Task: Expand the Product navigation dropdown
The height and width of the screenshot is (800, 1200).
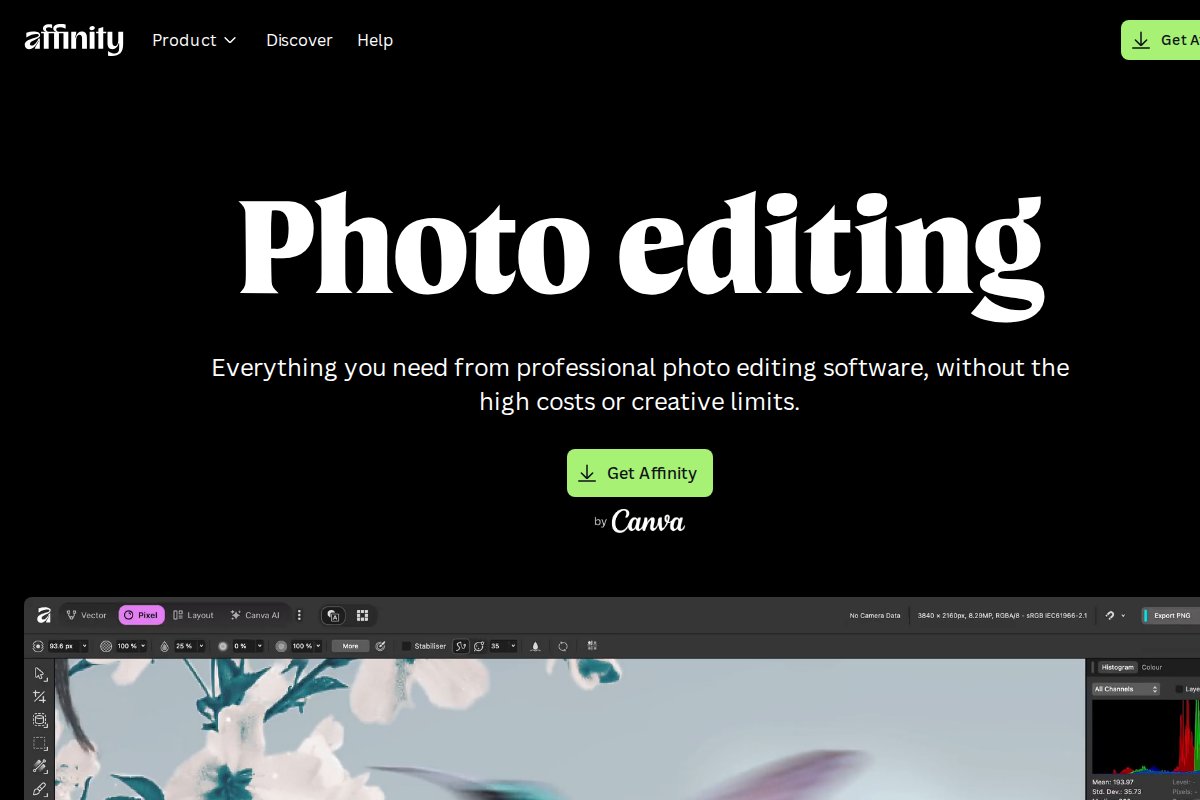Action: 194,40
